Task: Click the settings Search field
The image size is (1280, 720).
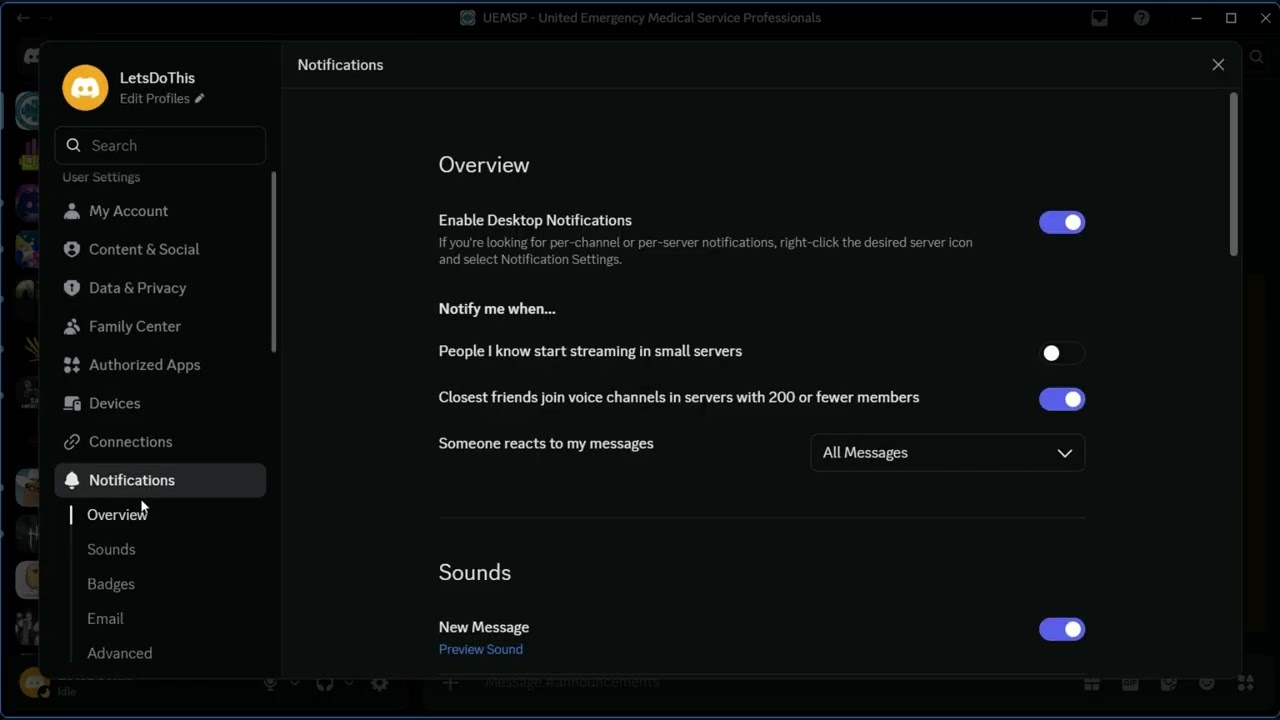Action: [160, 145]
